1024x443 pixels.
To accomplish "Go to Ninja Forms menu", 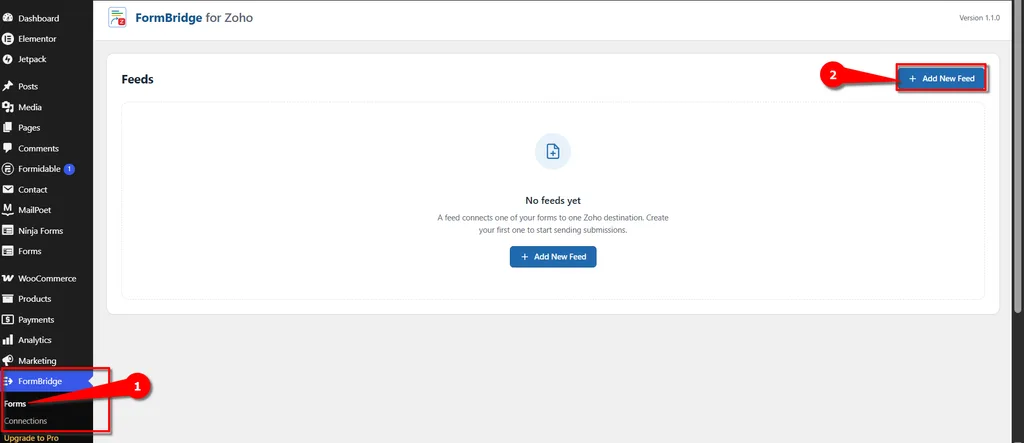I will coord(40,231).
